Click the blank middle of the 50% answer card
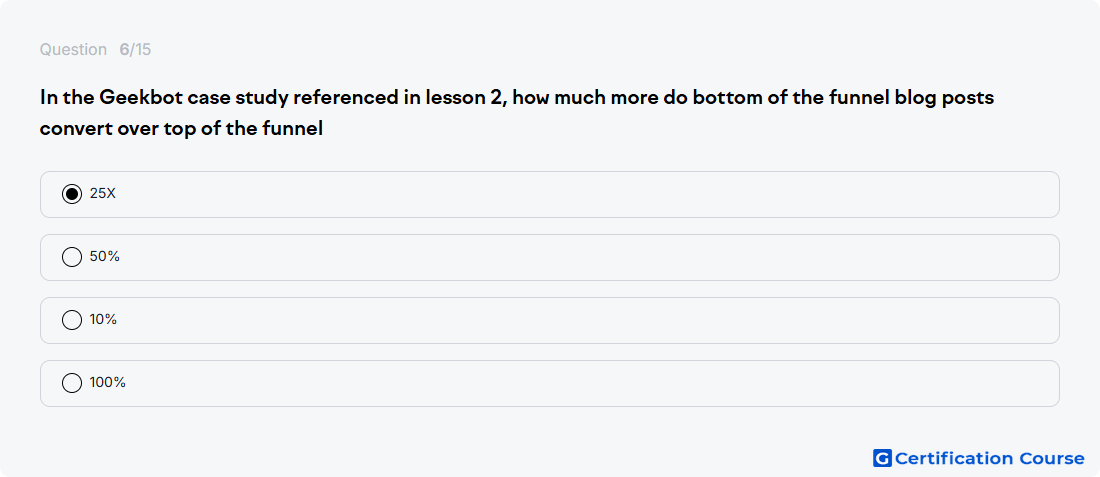The image size is (1100, 477). (550, 257)
